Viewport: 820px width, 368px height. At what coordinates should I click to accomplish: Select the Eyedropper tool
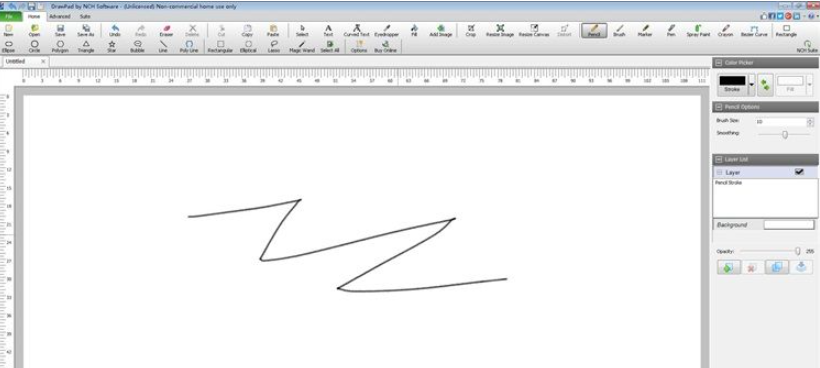(387, 30)
